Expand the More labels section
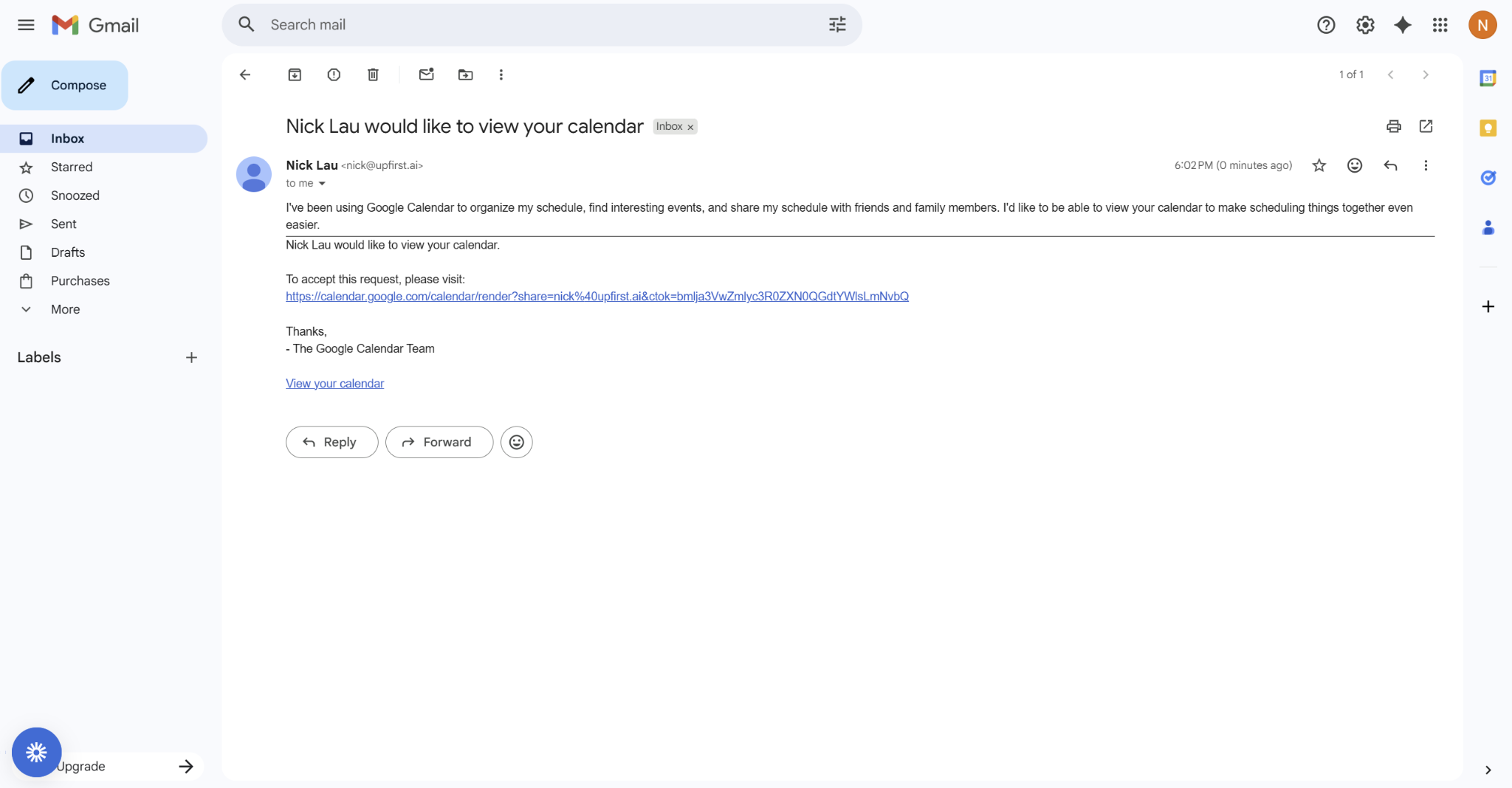This screenshot has width=1512, height=788. 65,309
